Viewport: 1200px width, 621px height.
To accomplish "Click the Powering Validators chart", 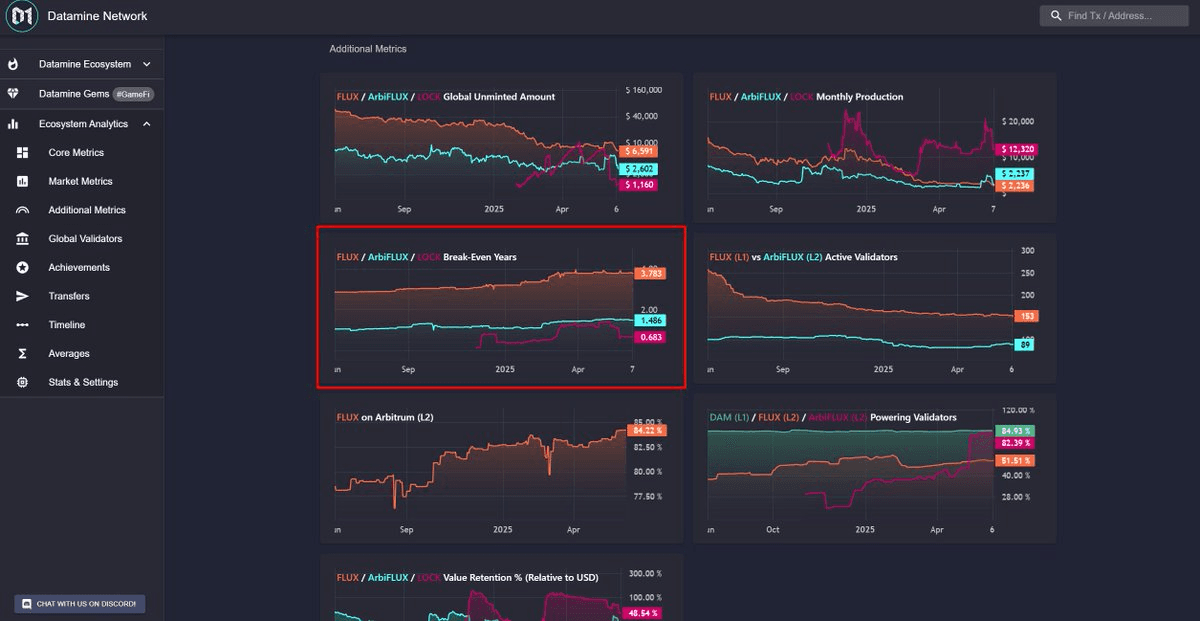I will pos(874,468).
